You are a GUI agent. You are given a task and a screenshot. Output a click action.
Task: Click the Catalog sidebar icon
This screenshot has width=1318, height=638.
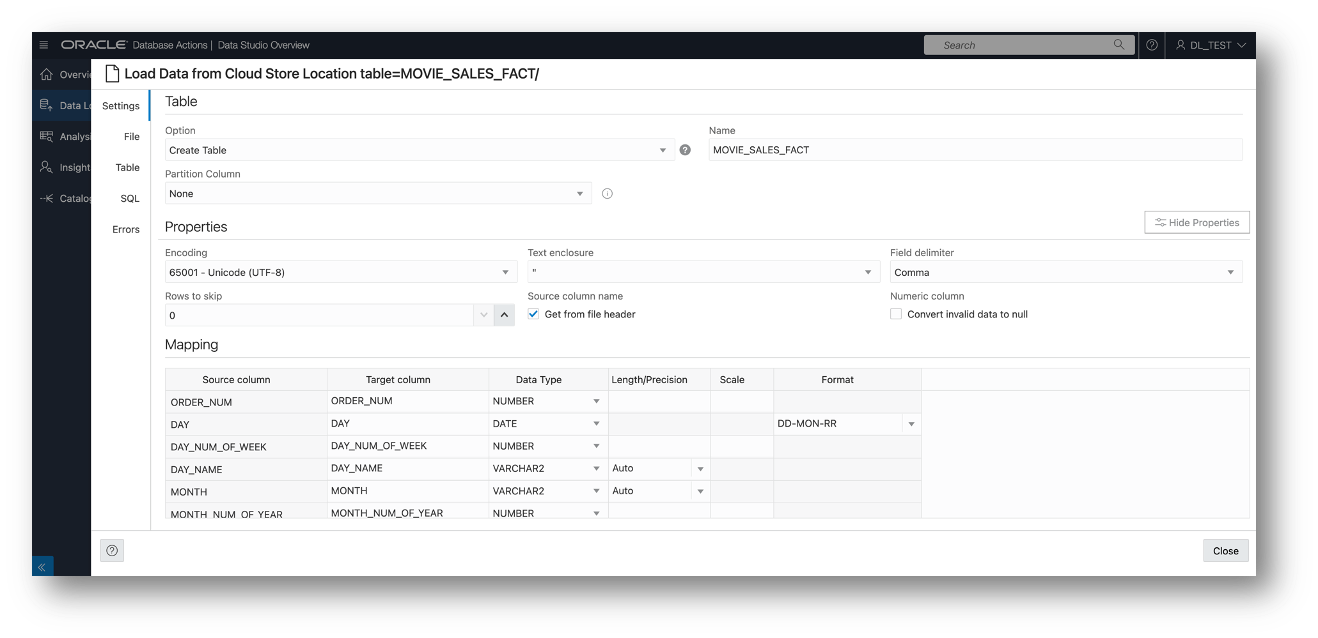point(45,198)
